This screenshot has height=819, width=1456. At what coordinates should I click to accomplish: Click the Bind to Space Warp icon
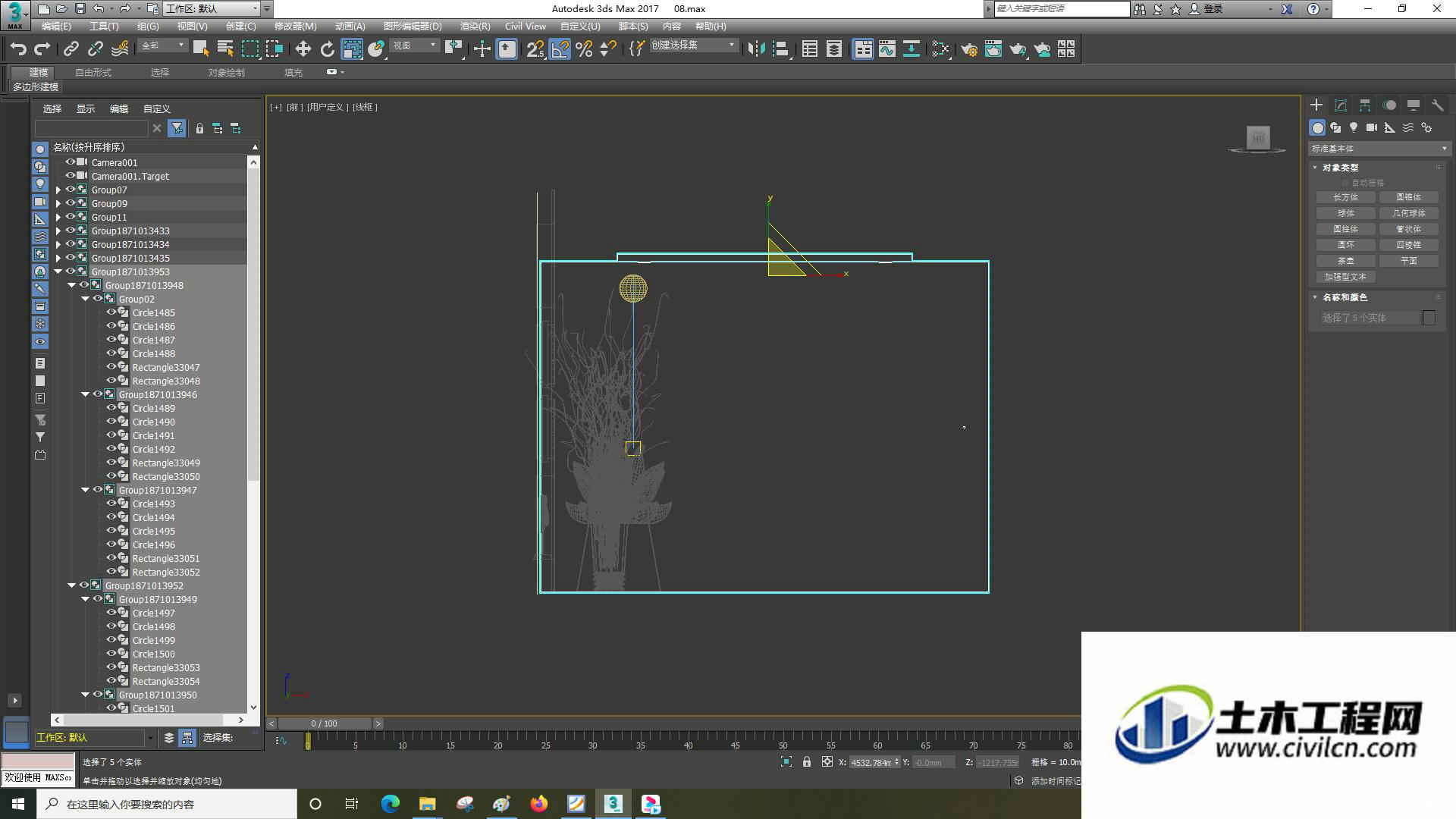[x=120, y=49]
